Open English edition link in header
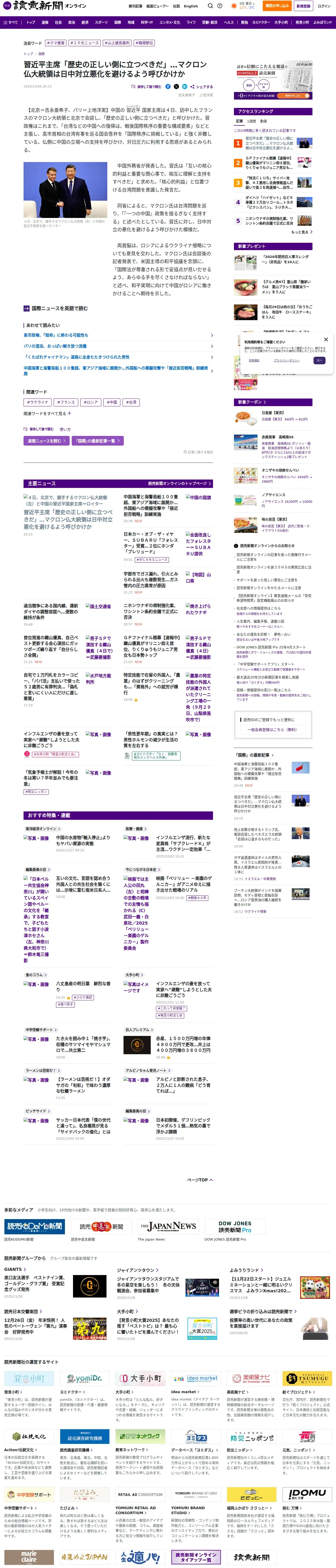Image resolution: width=336 pixels, height=1568 pixels. [191, 6]
